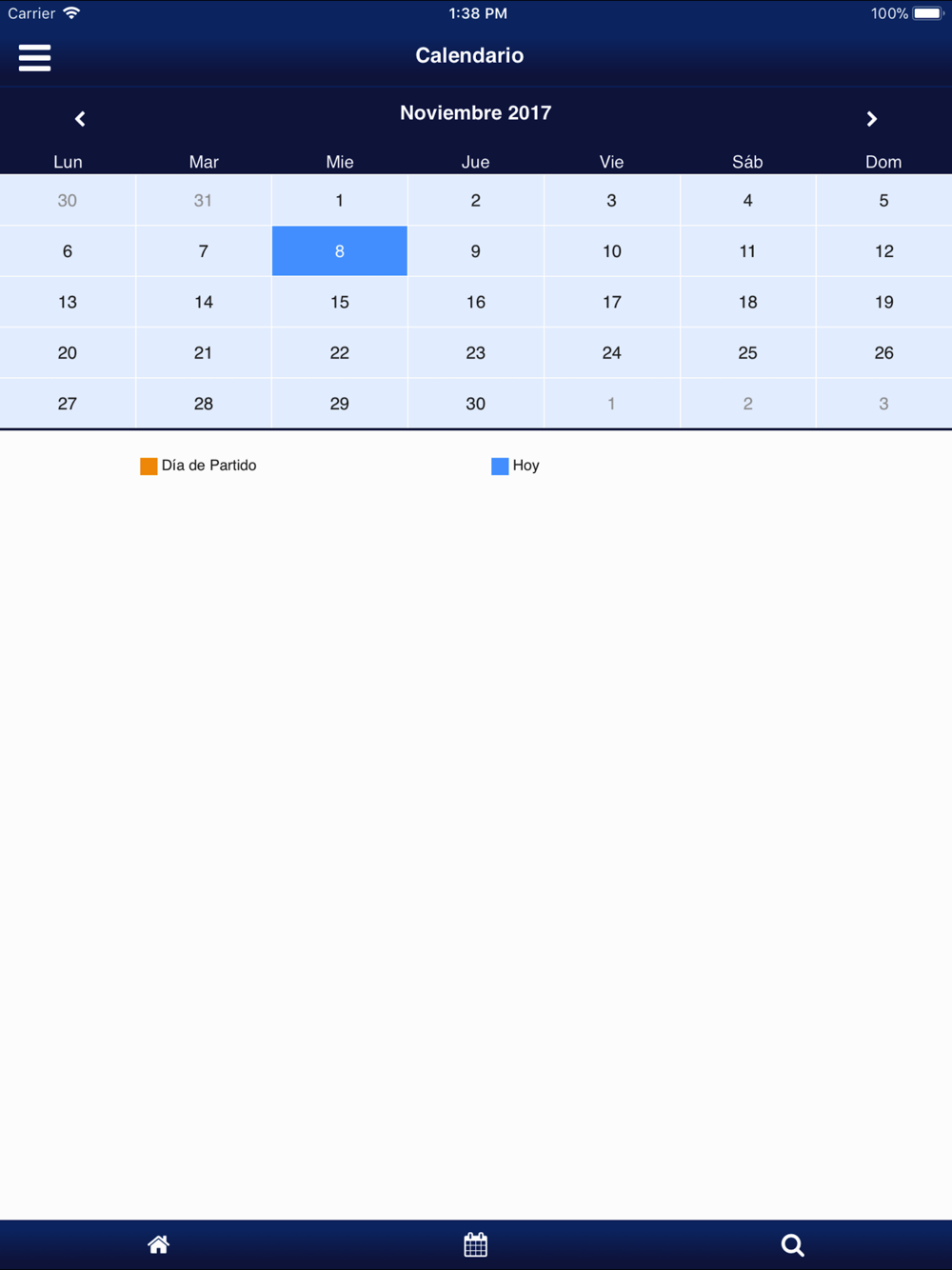Go to previous month arrow
This screenshot has width=952, height=1270.
[80, 119]
